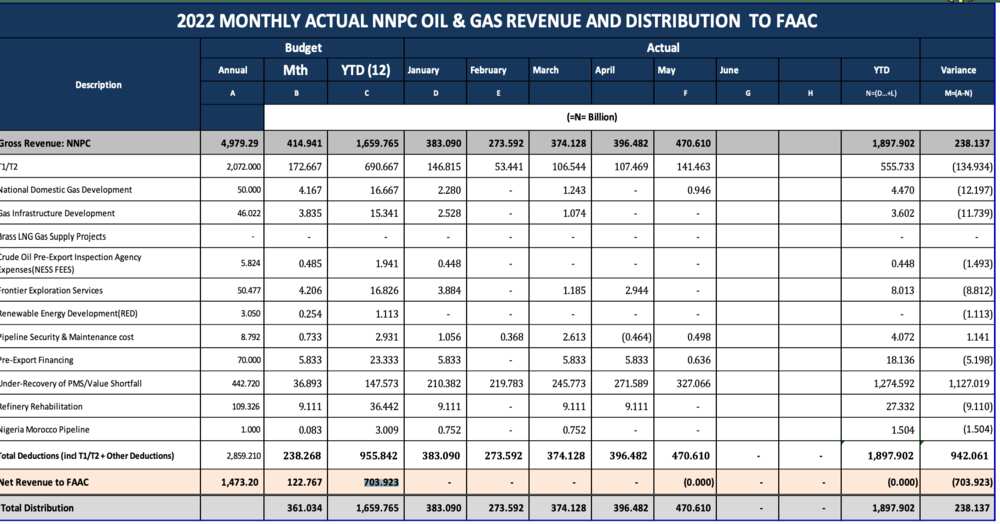1000x524 pixels.
Task: Click Pipeline Security & Maintenance cost label
Action: (x=67, y=337)
